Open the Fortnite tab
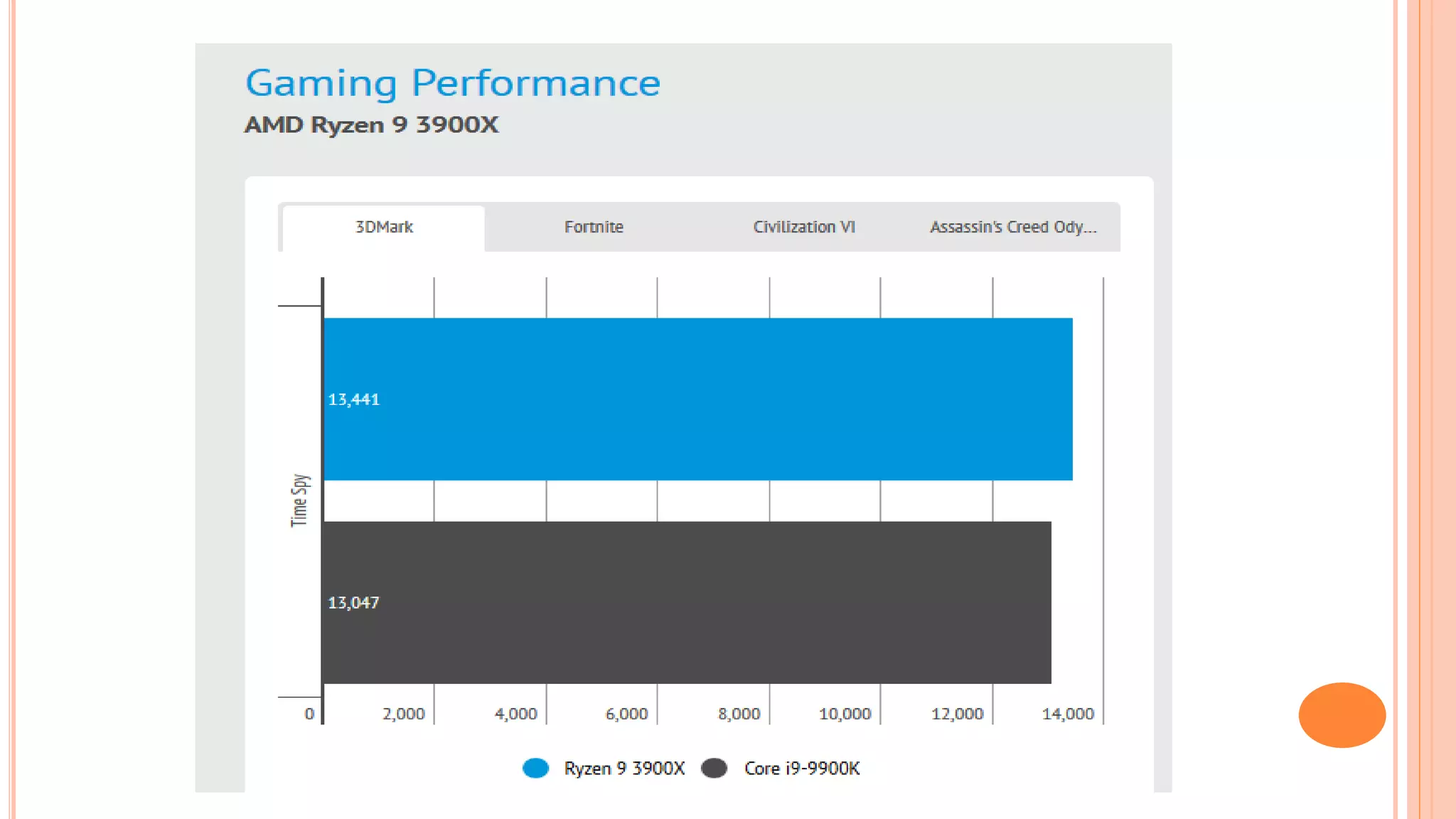 (594, 227)
